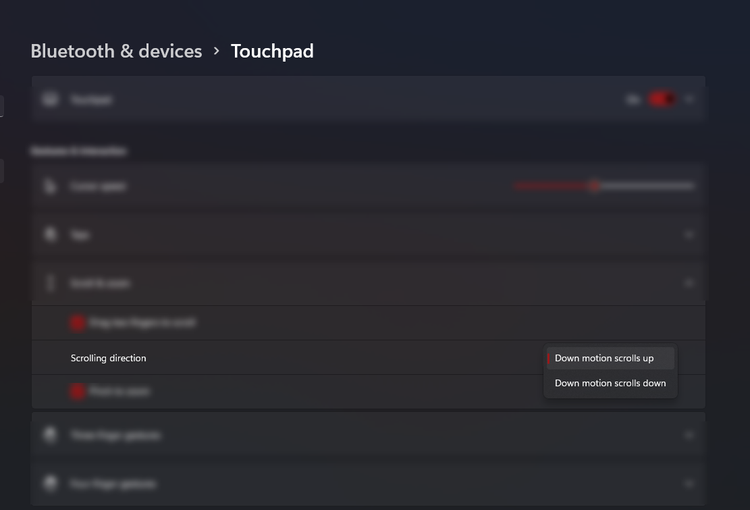Go back to Bluetooth & devices breadcrumb
750x510 pixels.
point(116,51)
